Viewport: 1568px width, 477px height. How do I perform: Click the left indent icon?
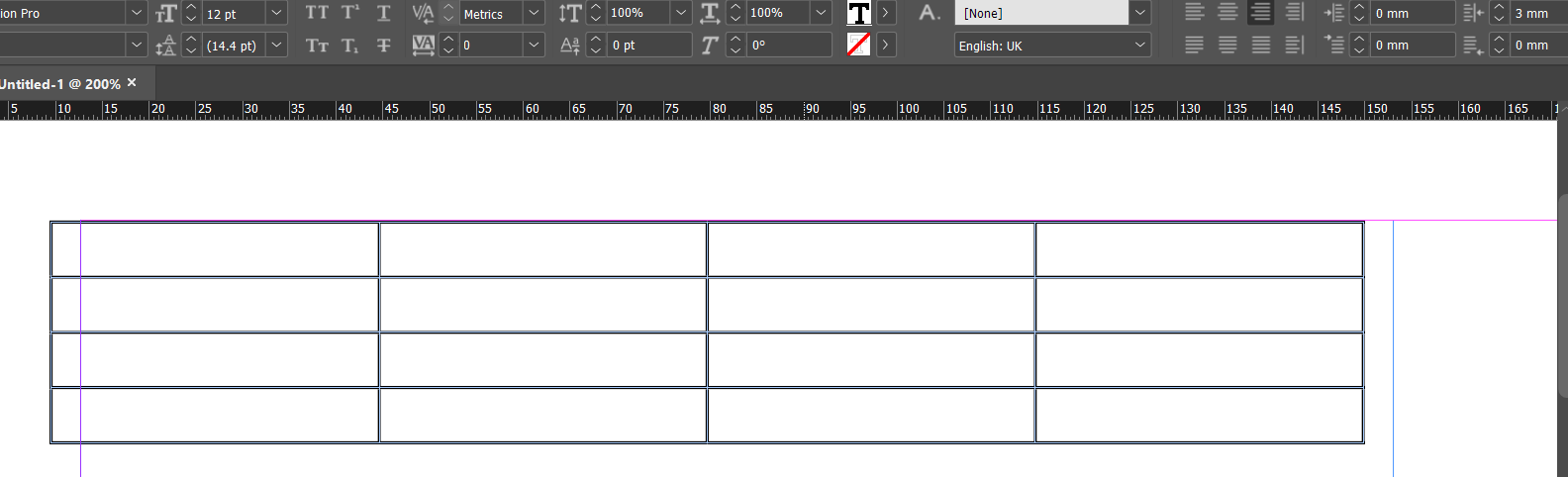pyautogui.click(x=1333, y=13)
